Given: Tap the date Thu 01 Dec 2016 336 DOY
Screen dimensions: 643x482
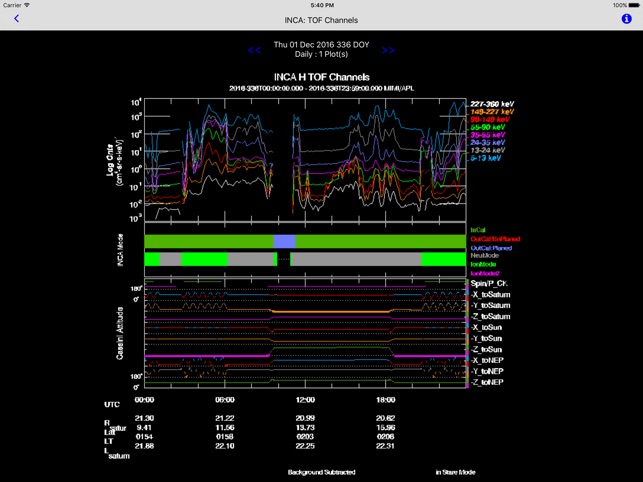Looking at the screenshot, I should (321, 45).
